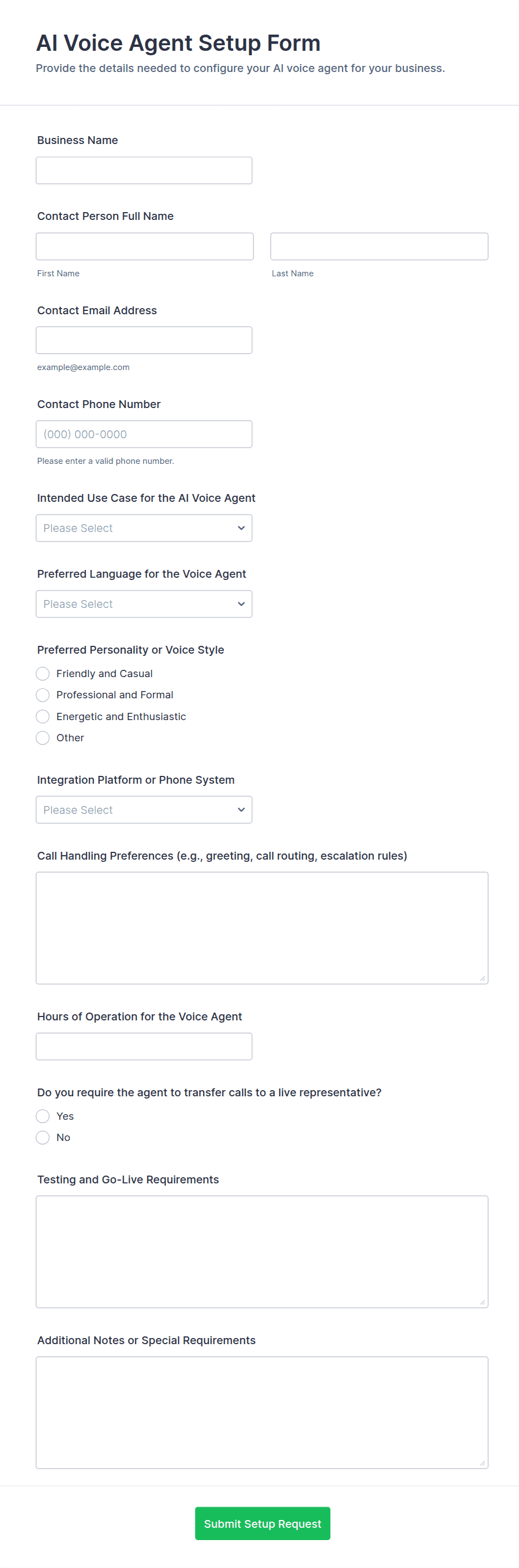519x1568 pixels.
Task: Click the Contact Phone Number field
Action: (x=143, y=434)
